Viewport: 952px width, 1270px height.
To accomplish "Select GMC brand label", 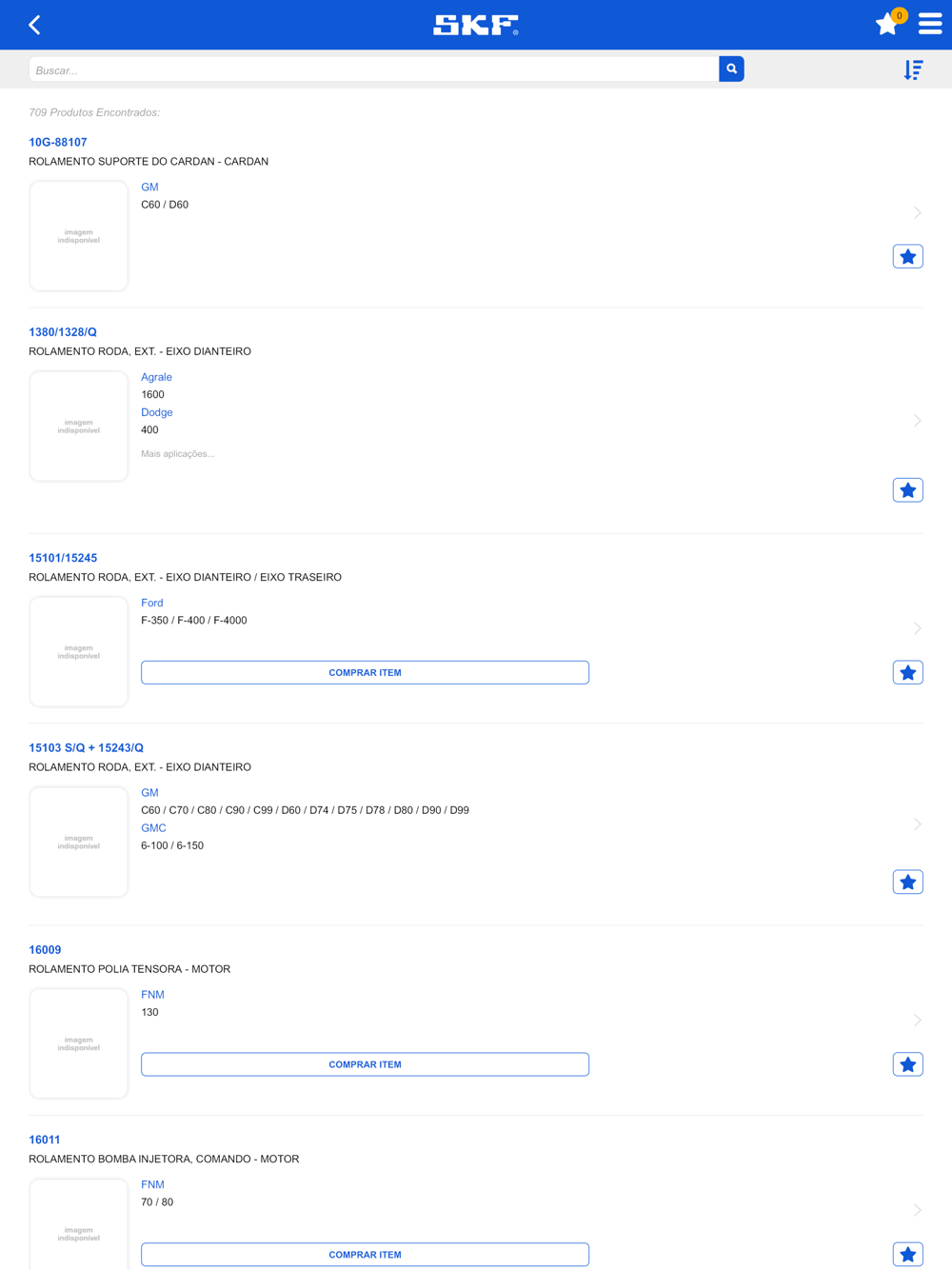I will [153, 828].
